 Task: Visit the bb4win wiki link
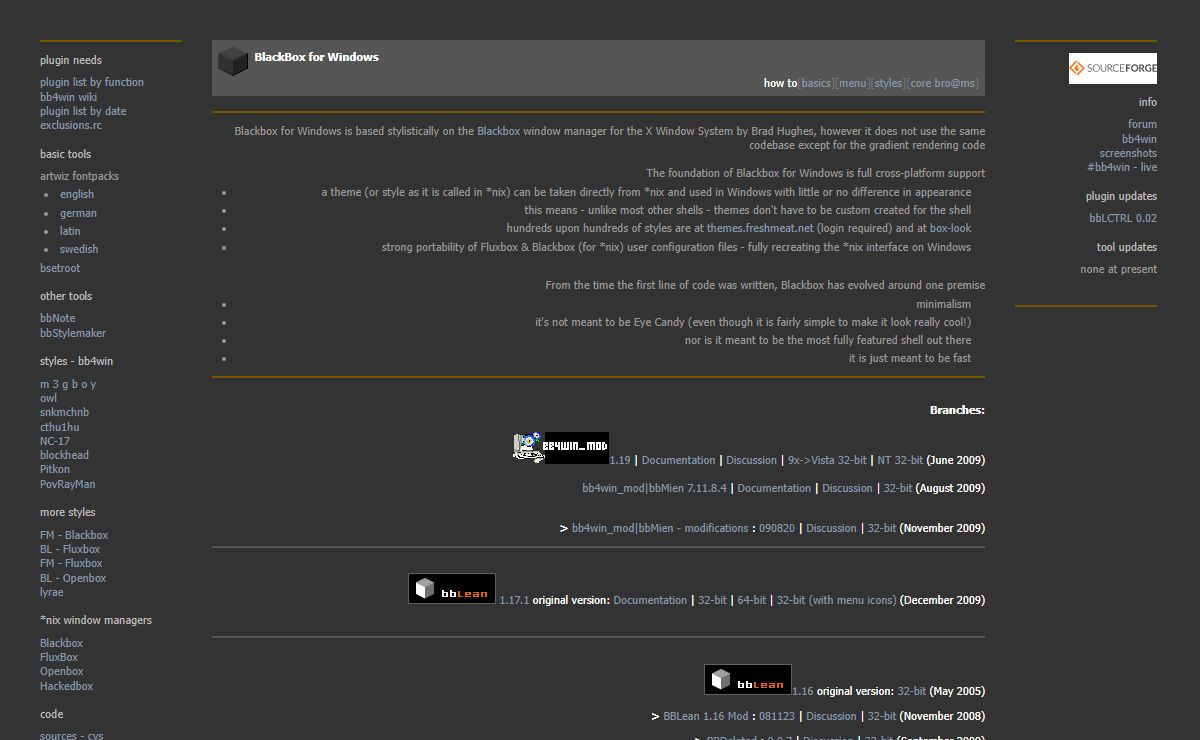pyautogui.click(x=68, y=97)
